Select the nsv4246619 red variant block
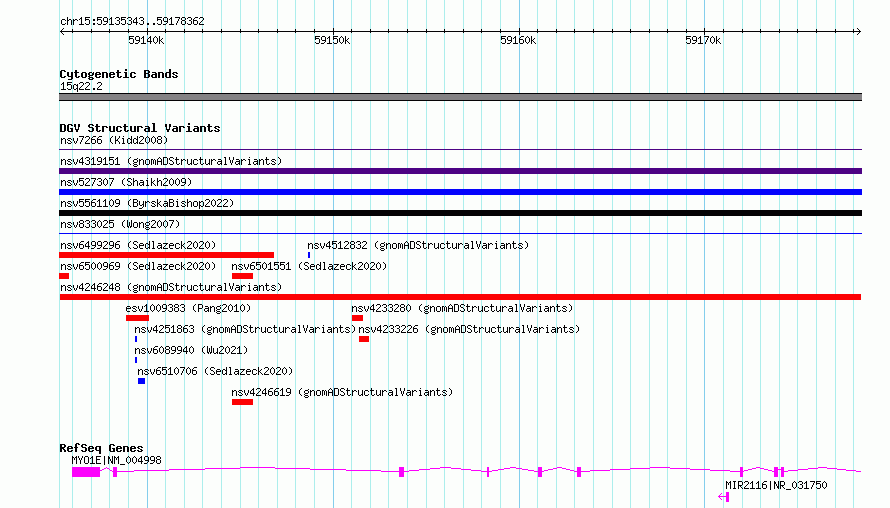The image size is (890, 508). pyautogui.click(x=242, y=402)
